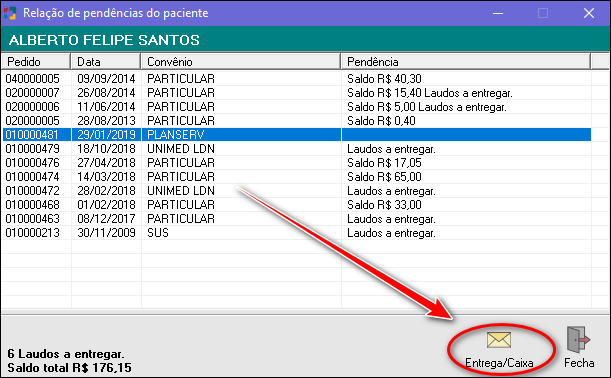Click the Convênio column header

pyautogui.click(x=241, y=62)
